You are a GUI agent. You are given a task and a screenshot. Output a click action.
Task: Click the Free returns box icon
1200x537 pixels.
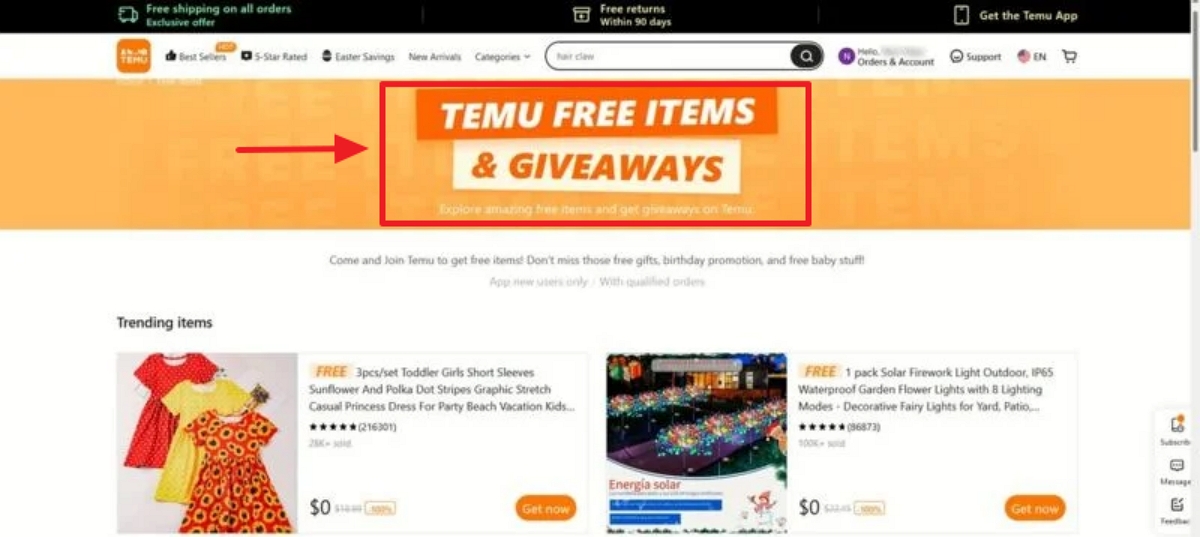tap(581, 14)
